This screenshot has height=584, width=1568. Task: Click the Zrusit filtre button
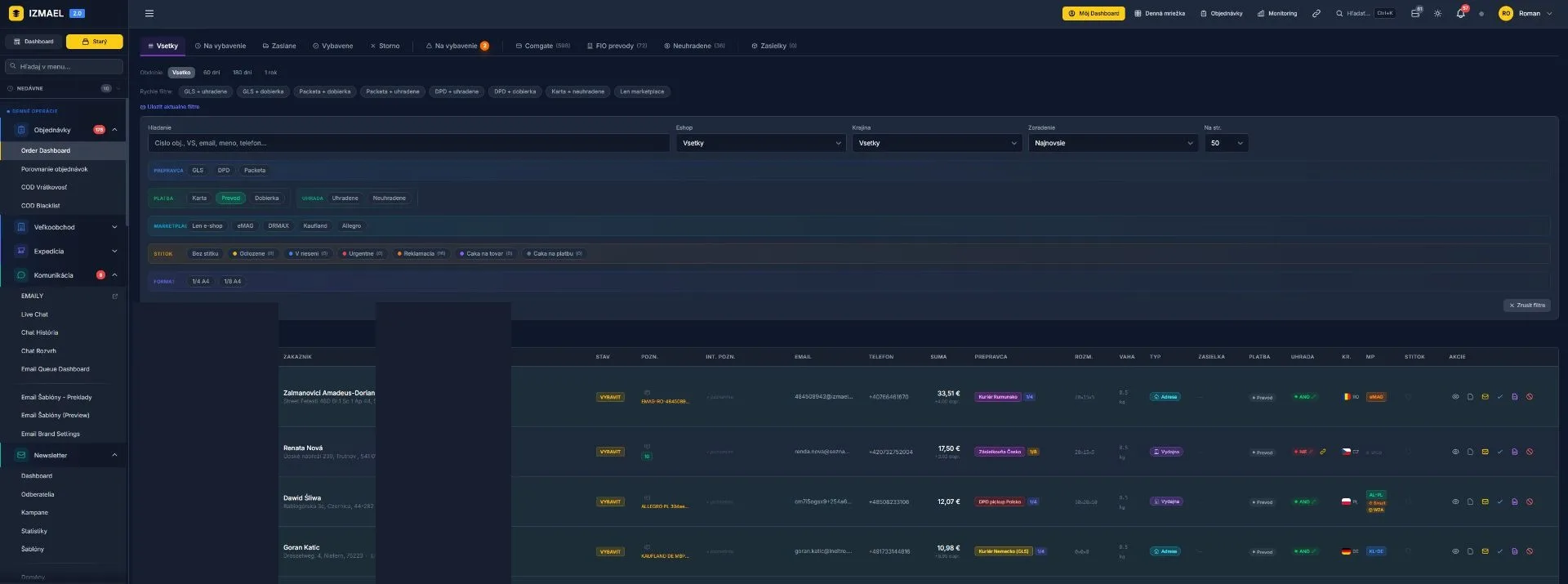click(1526, 305)
